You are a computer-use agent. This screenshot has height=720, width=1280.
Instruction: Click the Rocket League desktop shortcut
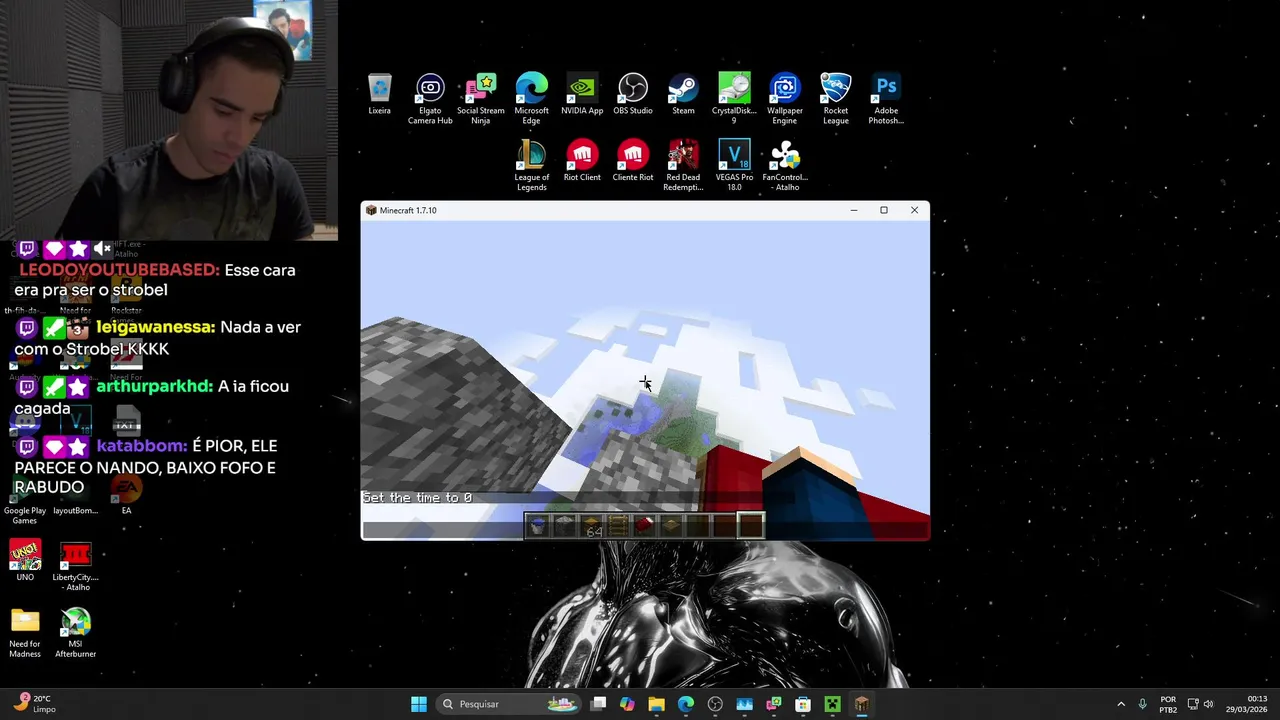coord(836,98)
